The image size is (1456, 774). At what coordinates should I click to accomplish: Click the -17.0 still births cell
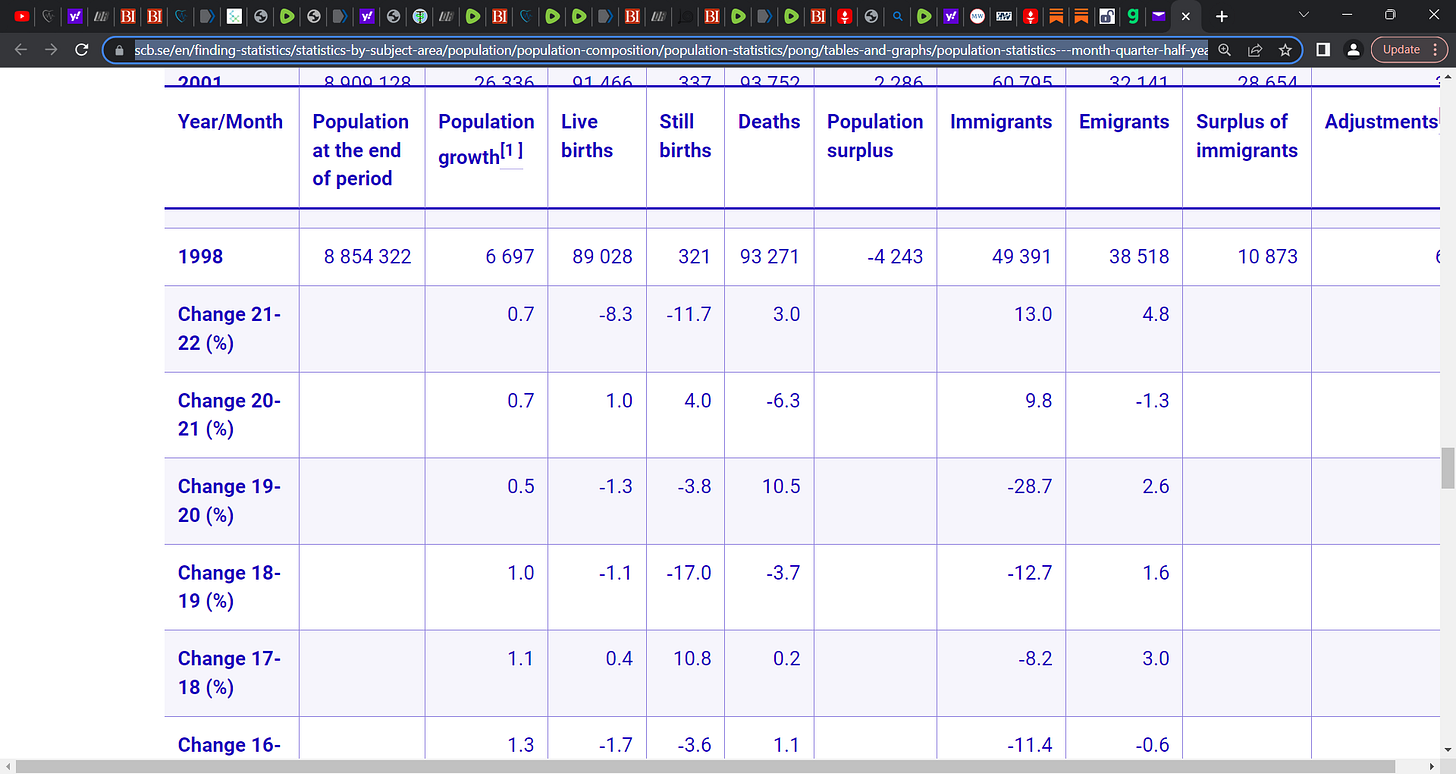(x=688, y=573)
